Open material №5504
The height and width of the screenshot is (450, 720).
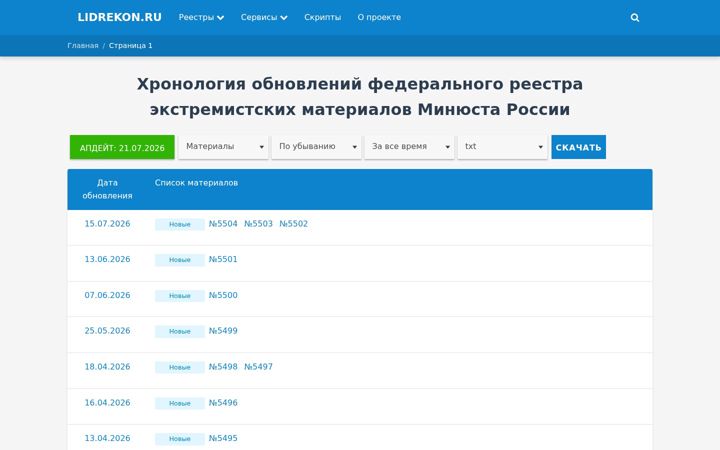pyautogui.click(x=223, y=224)
